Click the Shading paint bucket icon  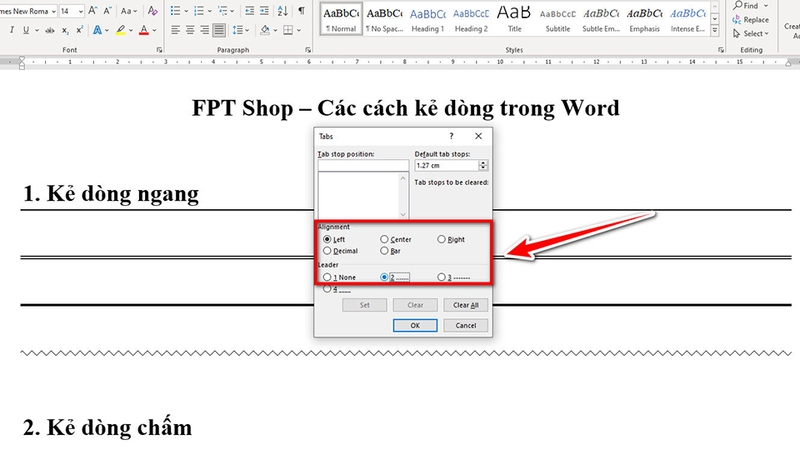pos(264,31)
